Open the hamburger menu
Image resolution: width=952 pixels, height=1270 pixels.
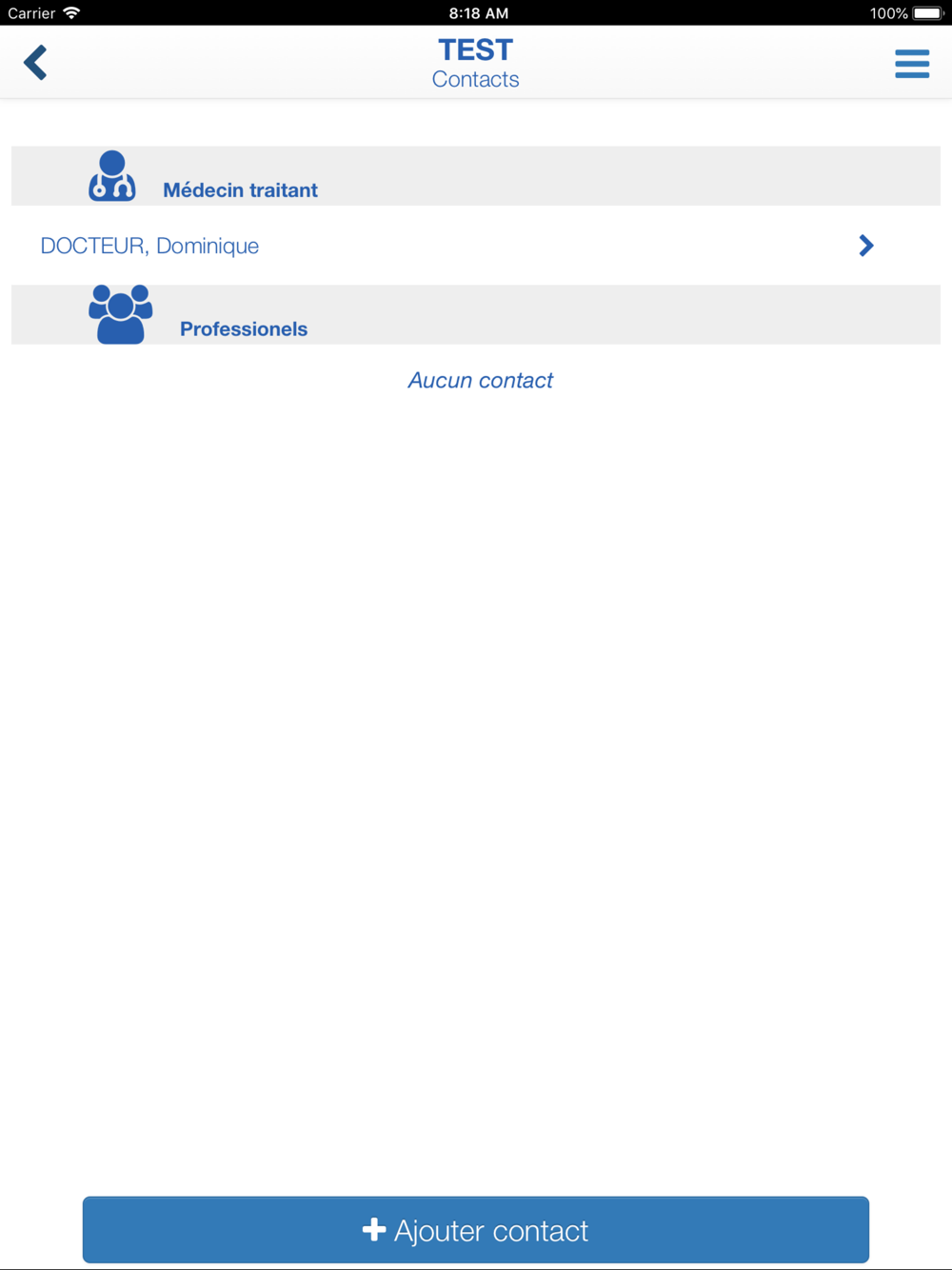912,64
